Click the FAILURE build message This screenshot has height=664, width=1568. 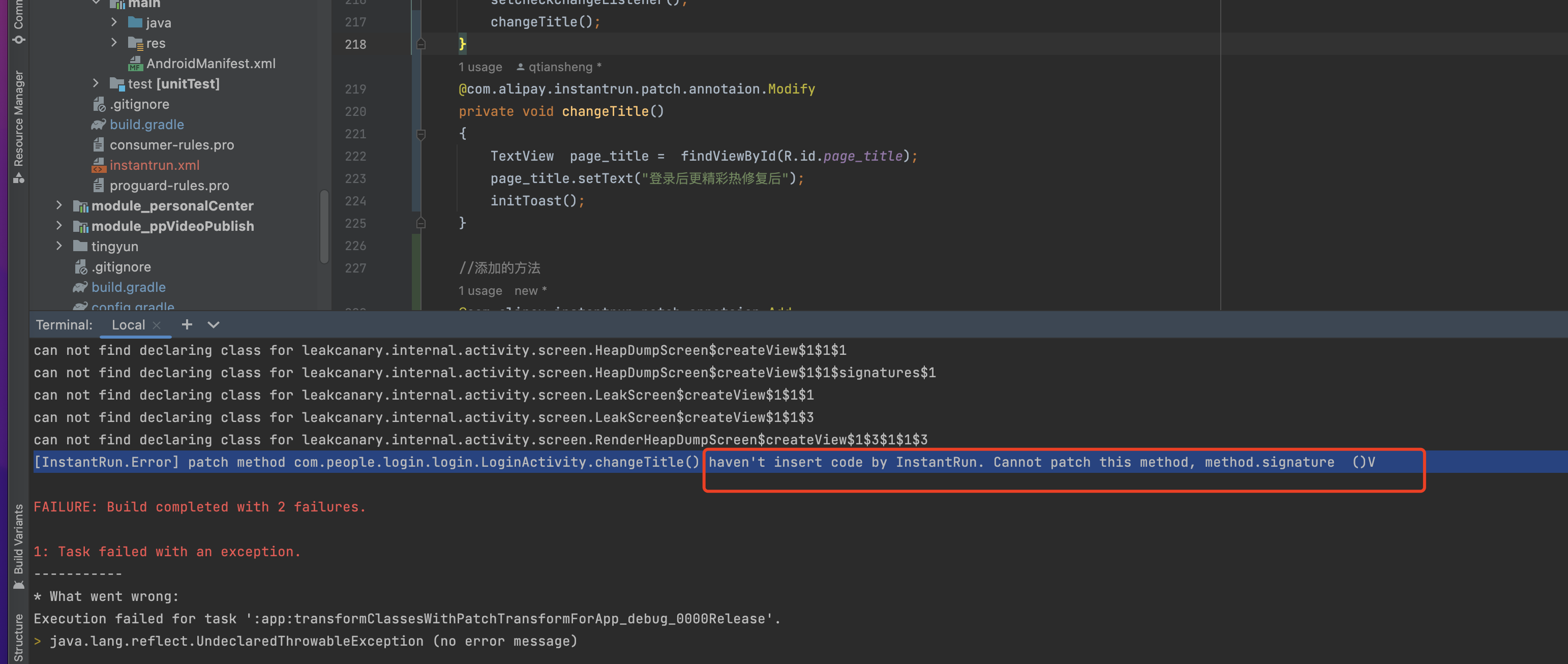click(x=200, y=506)
